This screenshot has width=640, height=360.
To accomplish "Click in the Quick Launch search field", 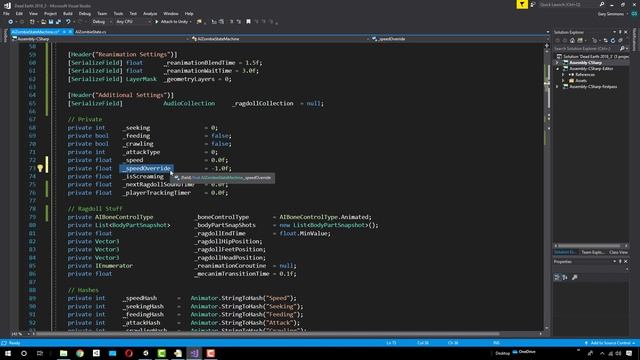I will pyautogui.click(x=568, y=4).
